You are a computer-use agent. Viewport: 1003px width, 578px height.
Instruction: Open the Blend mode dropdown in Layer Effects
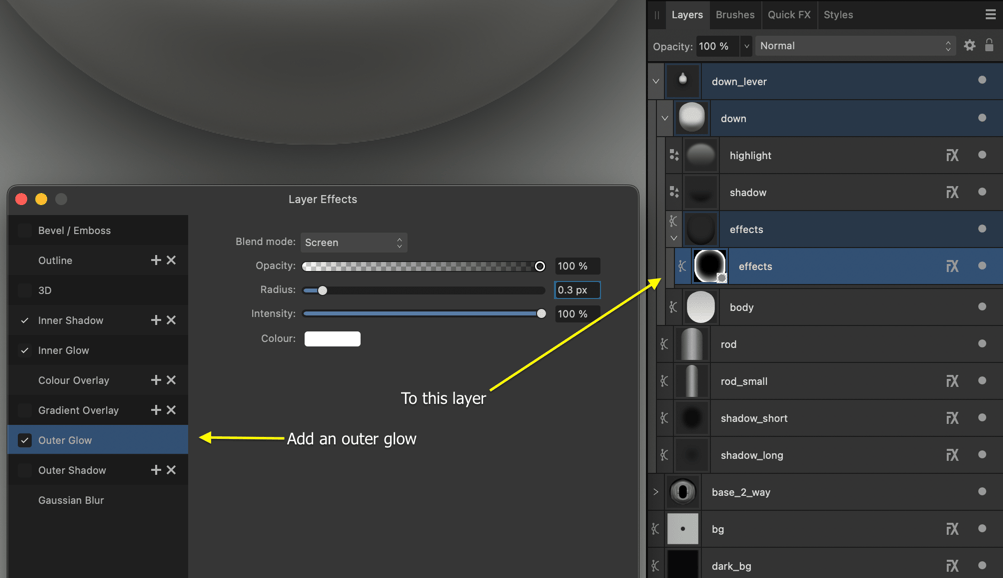pos(353,242)
